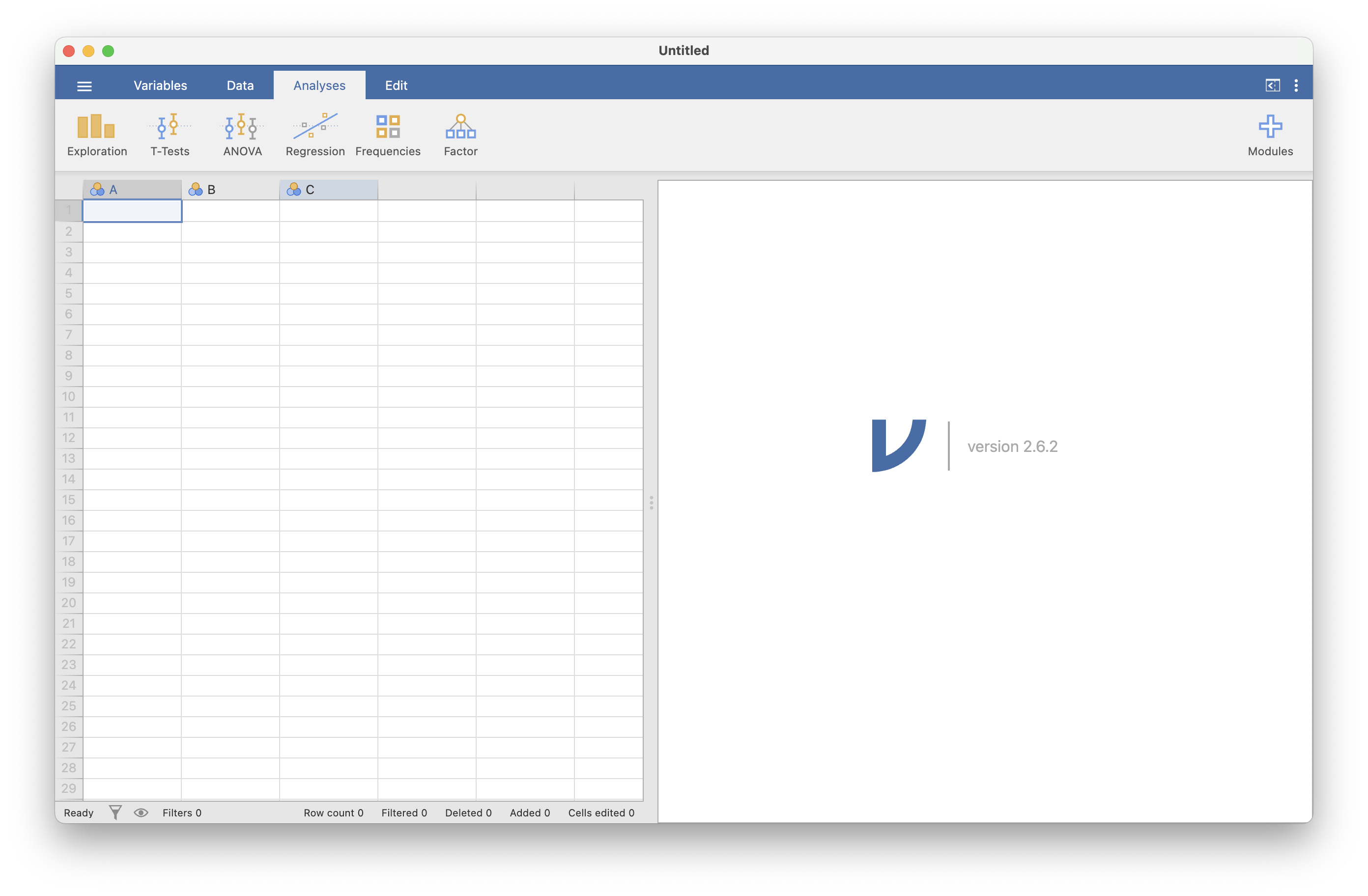Viewport: 1368px width, 896px height.
Task: Open the Modules plus menu
Action: point(1270,135)
